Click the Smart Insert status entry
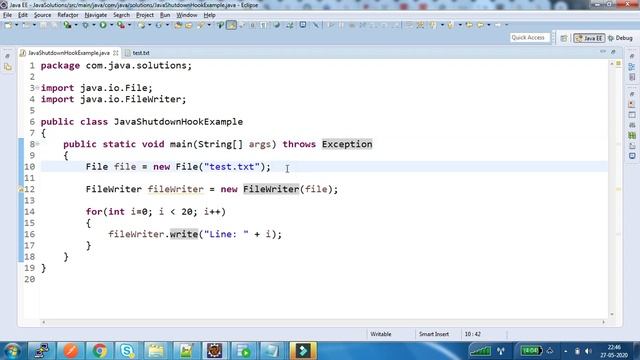The height and width of the screenshot is (360, 640). pos(434,334)
